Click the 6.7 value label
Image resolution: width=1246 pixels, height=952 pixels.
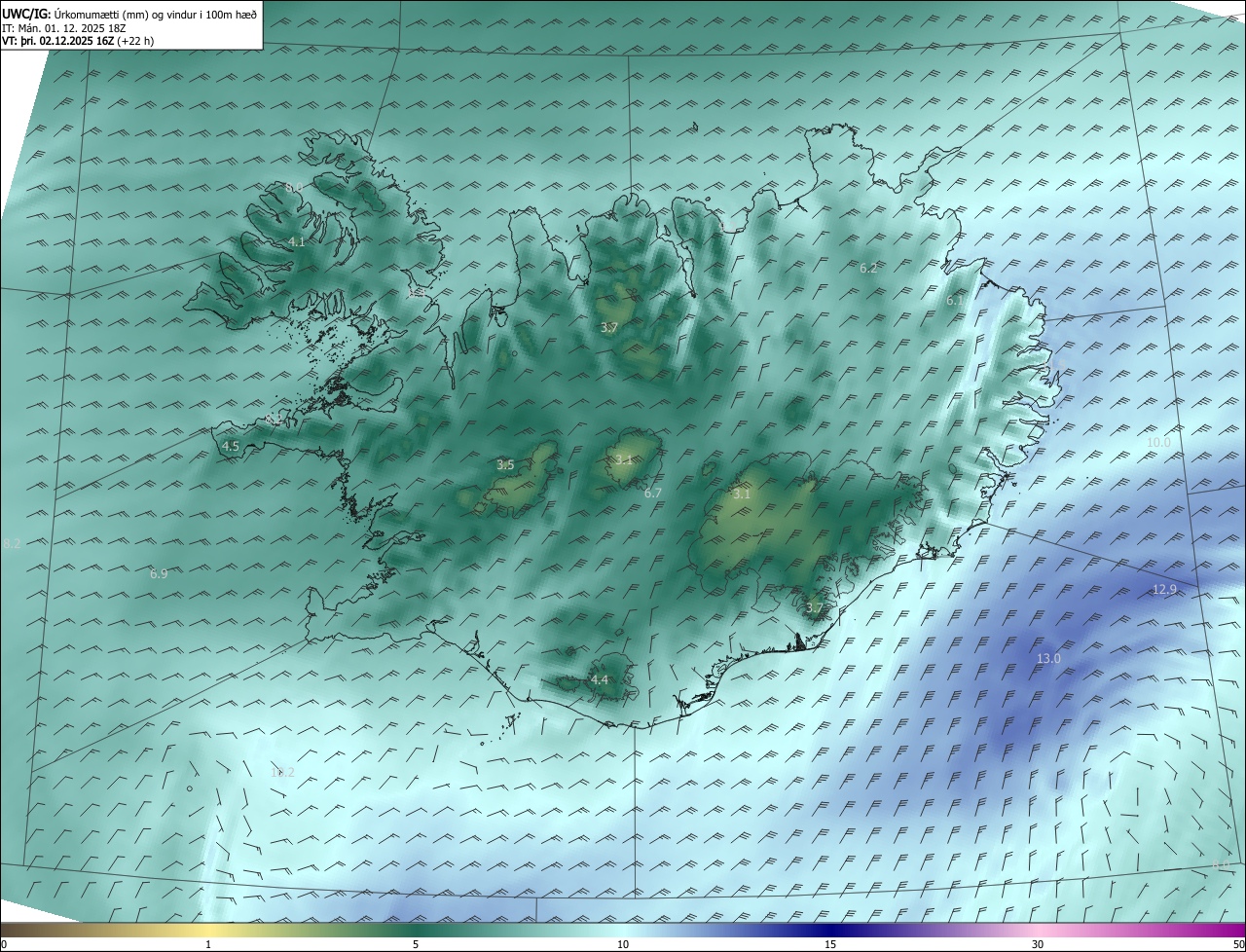653,493
